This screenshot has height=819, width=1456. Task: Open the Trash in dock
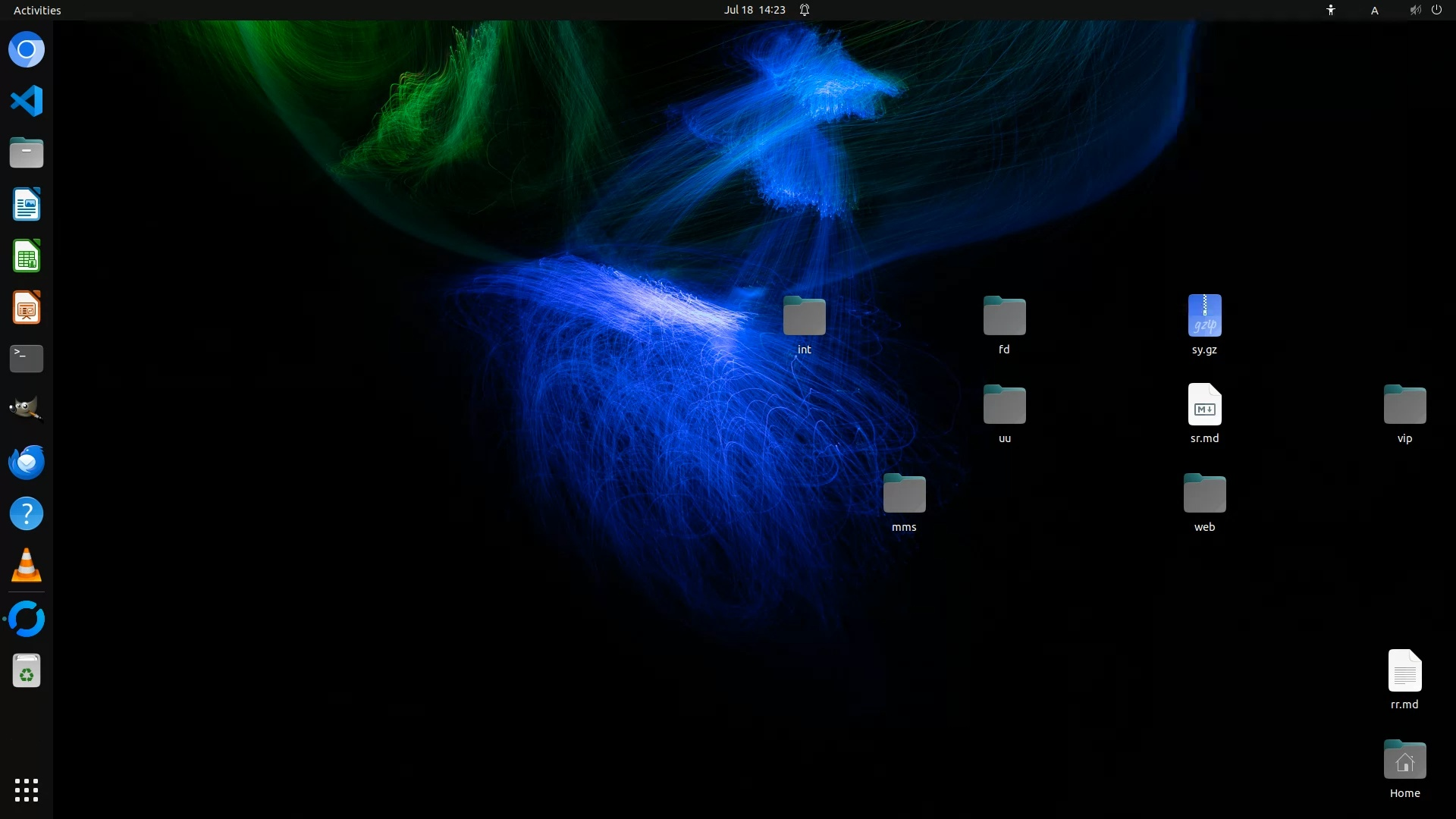(x=27, y=671)
